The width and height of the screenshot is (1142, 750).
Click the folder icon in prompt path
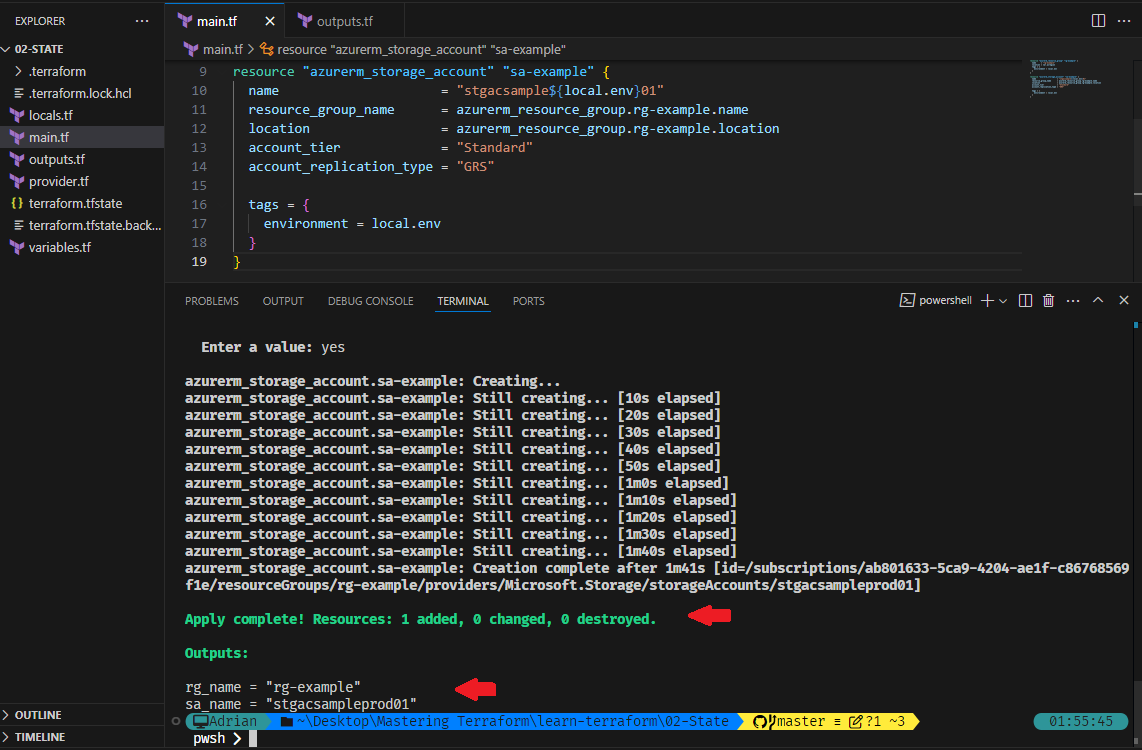click(287, 721)
